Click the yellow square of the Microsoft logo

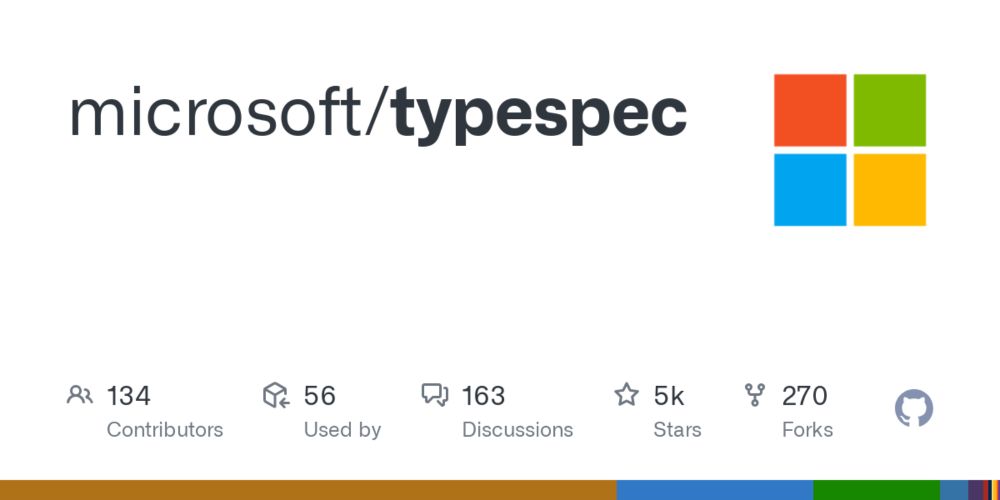pos(890,189)
